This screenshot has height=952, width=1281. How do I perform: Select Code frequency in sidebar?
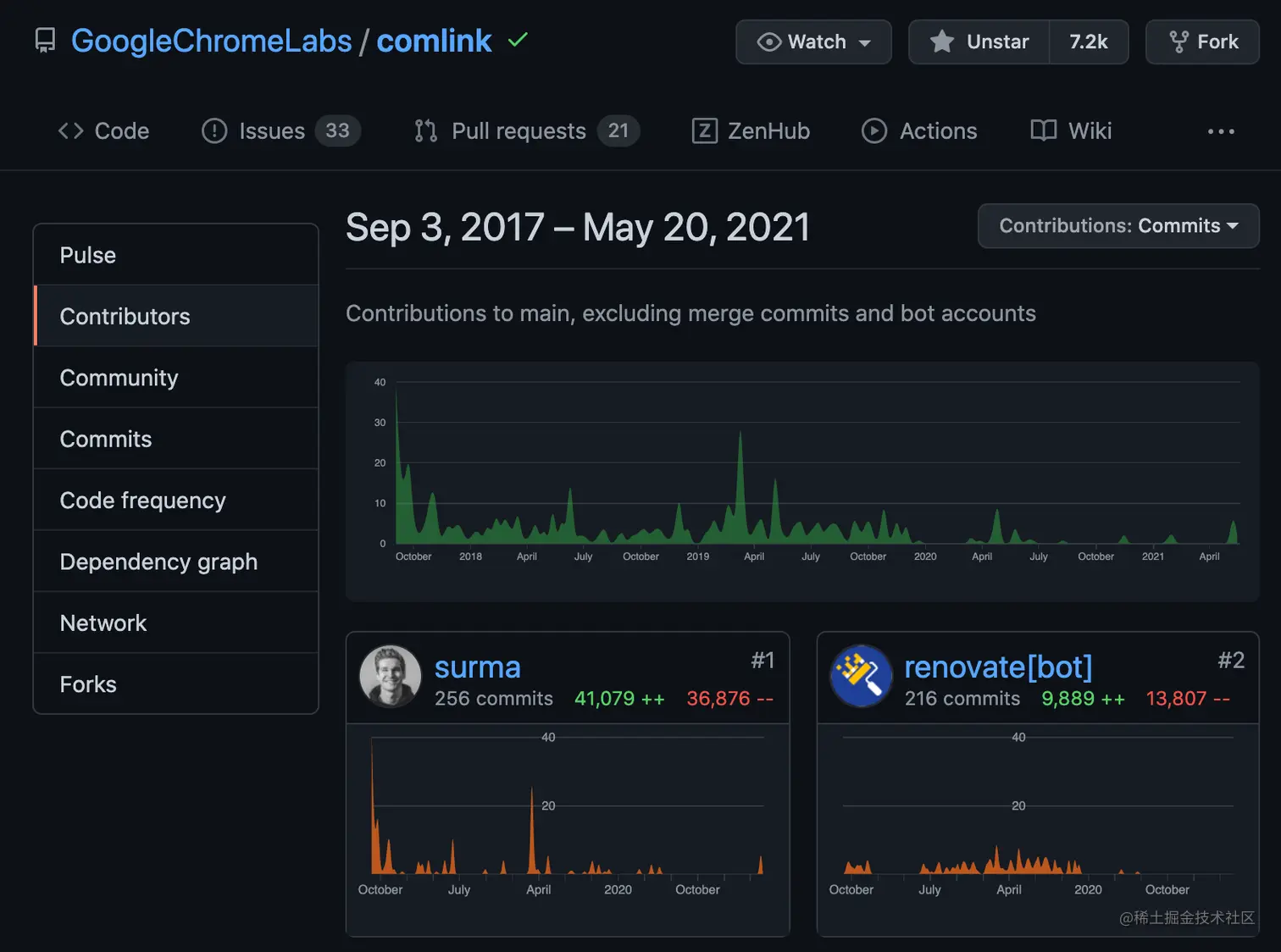click(176, 500)
